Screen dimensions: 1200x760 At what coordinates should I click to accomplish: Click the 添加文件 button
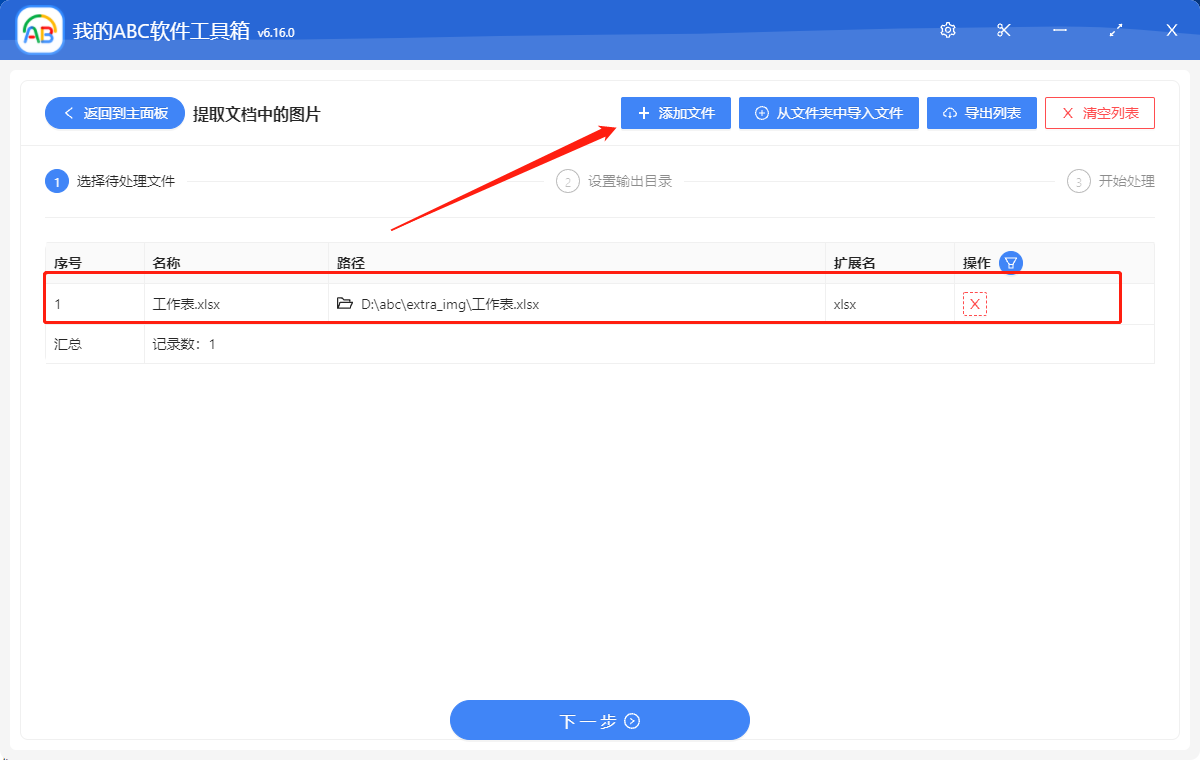[676, 113]
